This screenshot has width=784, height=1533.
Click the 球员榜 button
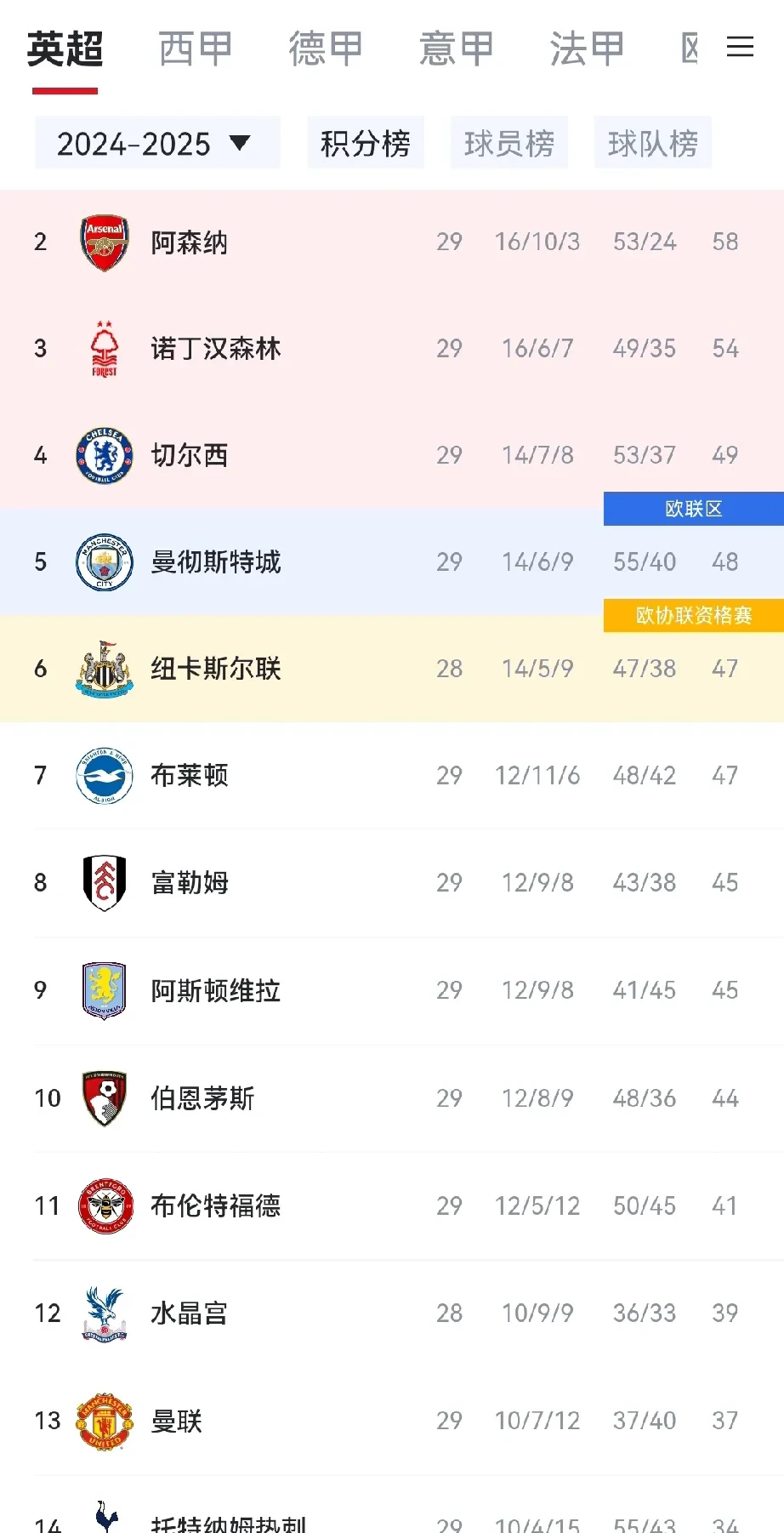[x=509, y=142]
